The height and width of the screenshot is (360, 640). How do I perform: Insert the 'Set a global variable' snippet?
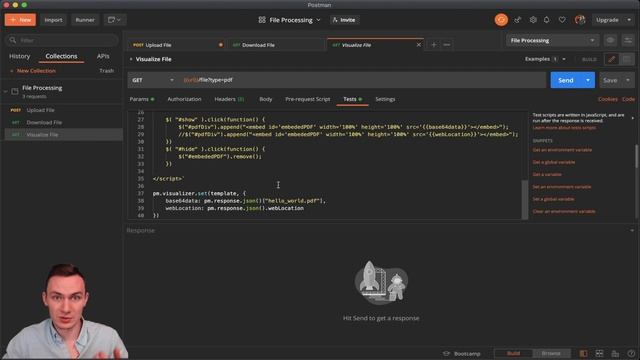point(553,199)
